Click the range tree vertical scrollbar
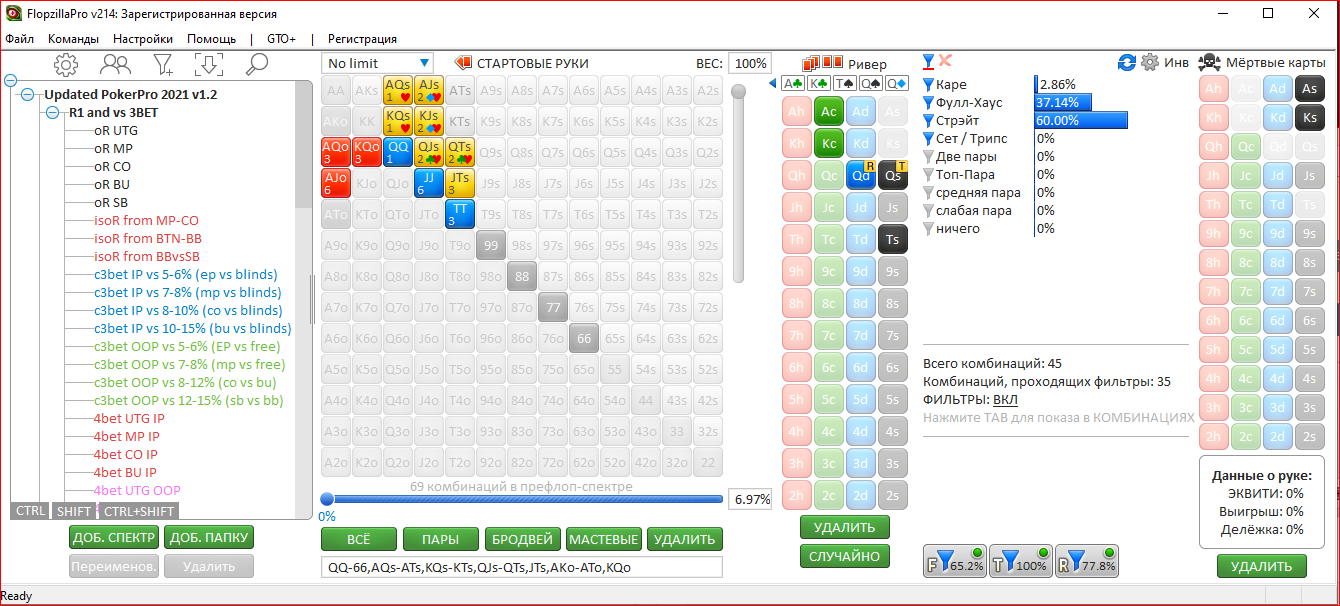 [x=306, y=300]
